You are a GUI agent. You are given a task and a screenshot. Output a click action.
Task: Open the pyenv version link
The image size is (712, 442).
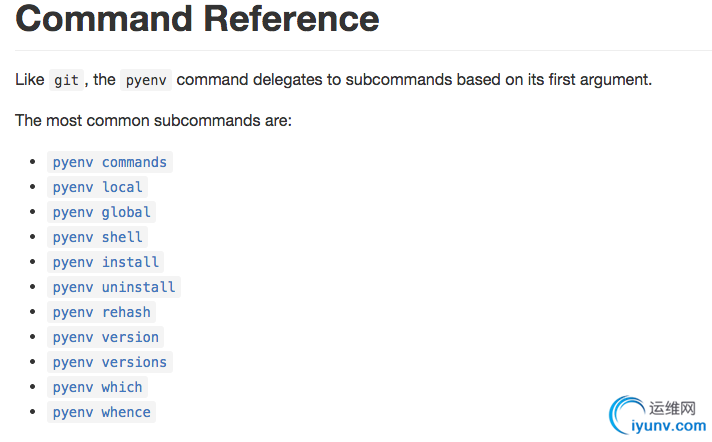pos(105,337)
